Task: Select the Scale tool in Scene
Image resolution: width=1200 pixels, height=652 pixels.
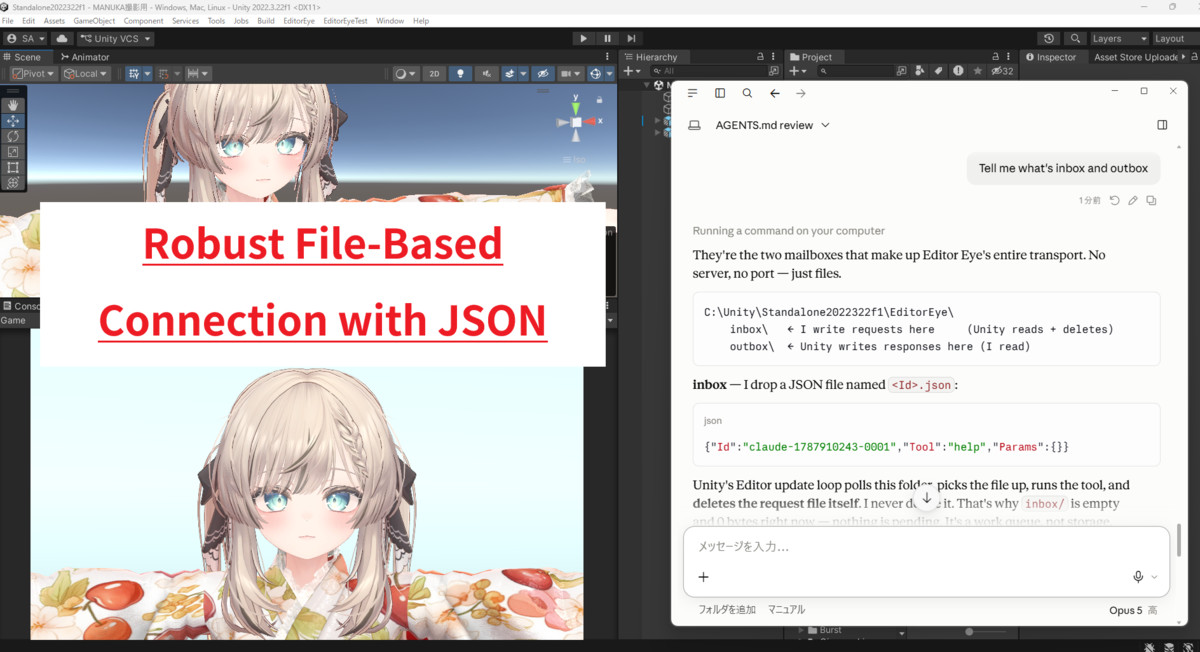Action: pos(13,152)
